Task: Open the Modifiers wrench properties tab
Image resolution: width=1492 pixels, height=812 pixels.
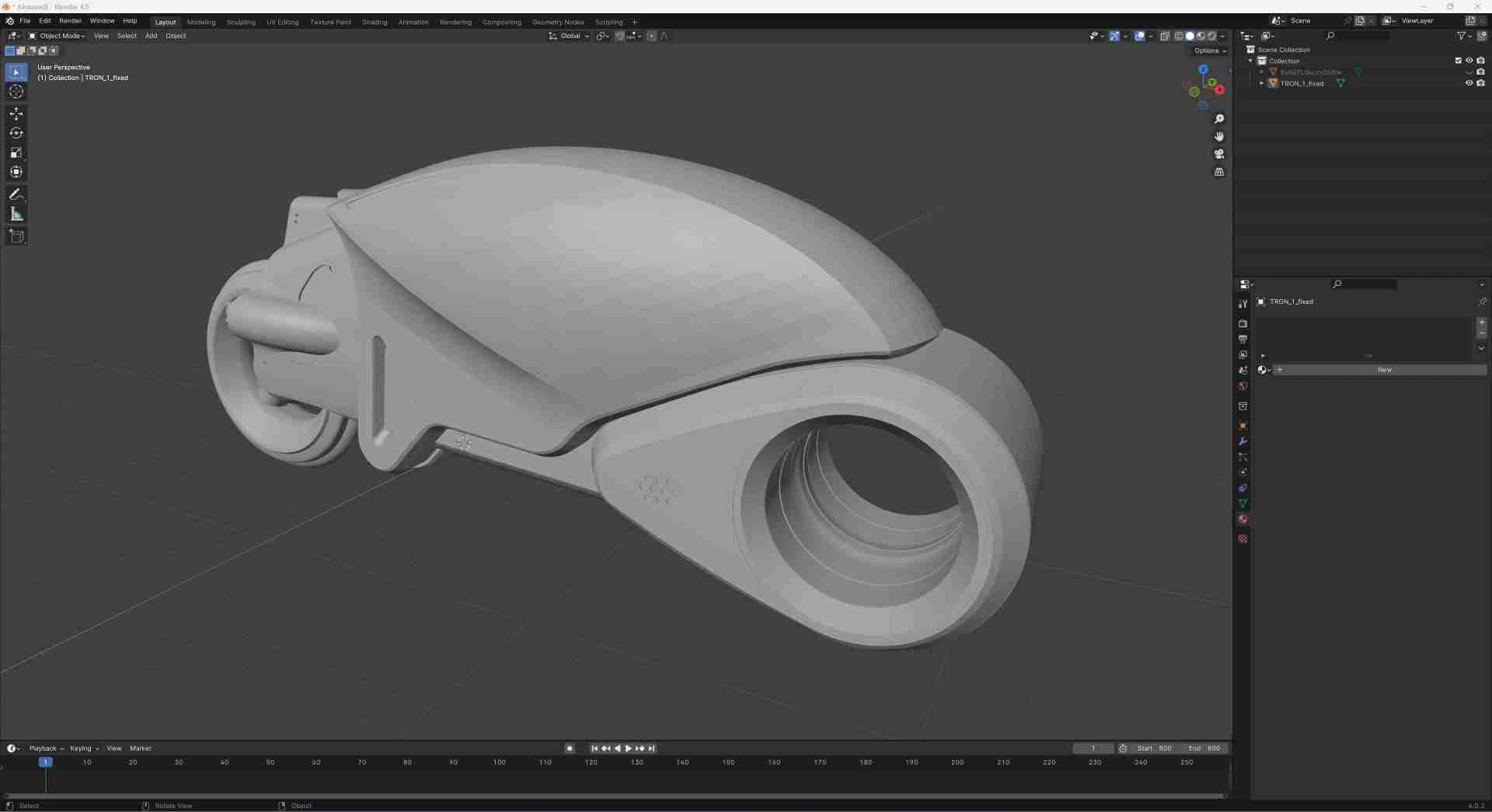Action: 1243,441
